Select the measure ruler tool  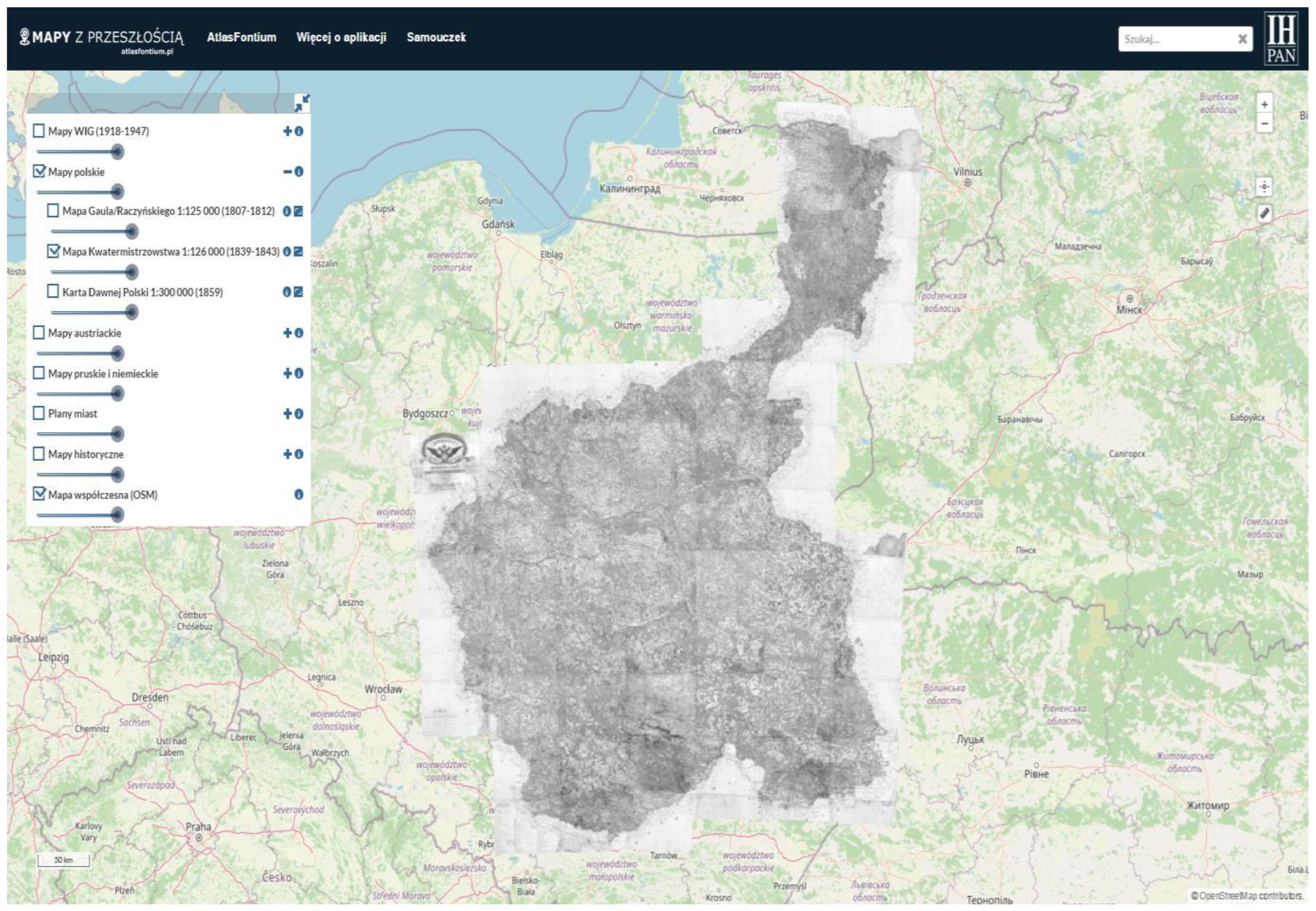tap(1264, 214)
